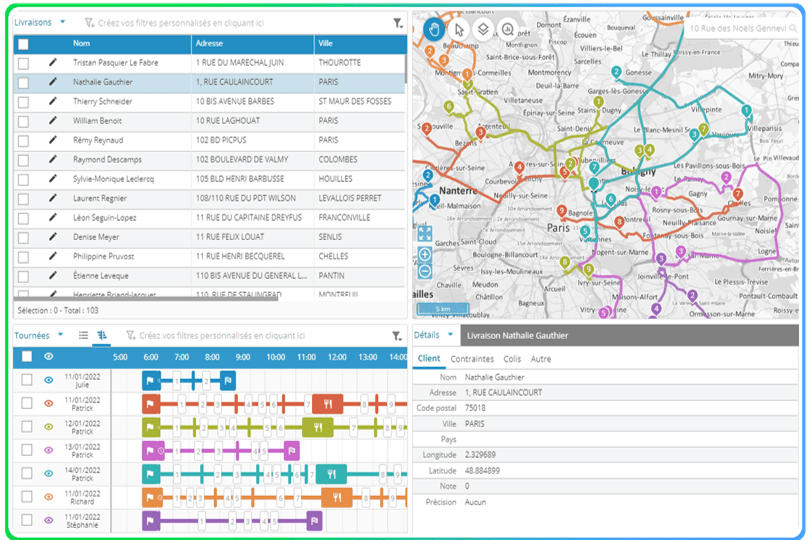Edit William Benoit pencil icon

tap(52, 120)
